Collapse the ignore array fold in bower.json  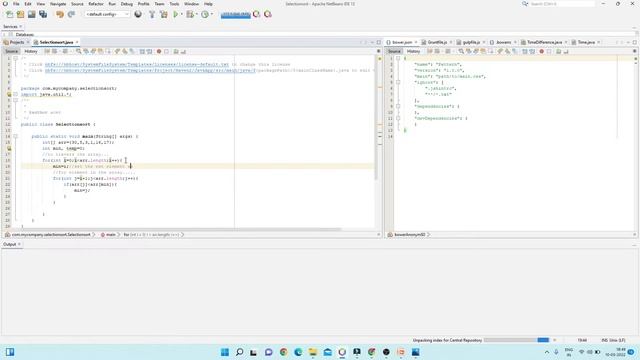point(398,82)
